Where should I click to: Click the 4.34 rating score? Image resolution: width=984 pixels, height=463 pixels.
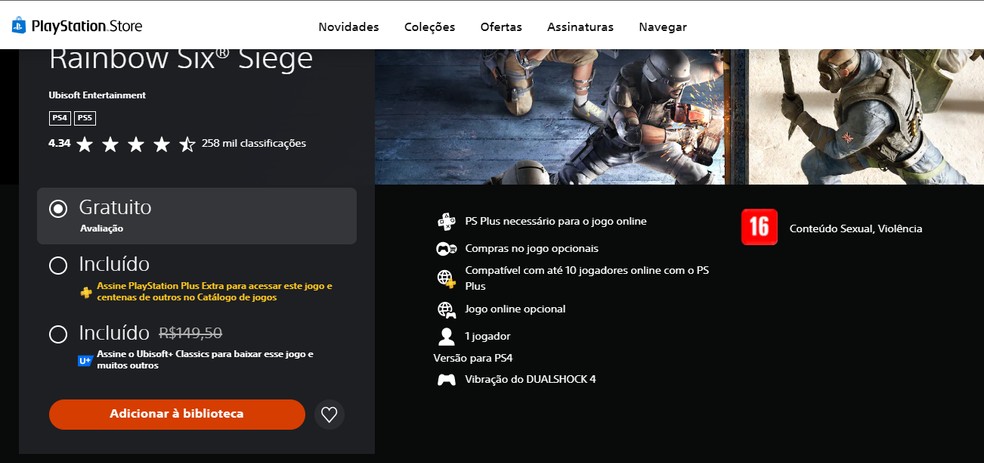pos(59,143)
